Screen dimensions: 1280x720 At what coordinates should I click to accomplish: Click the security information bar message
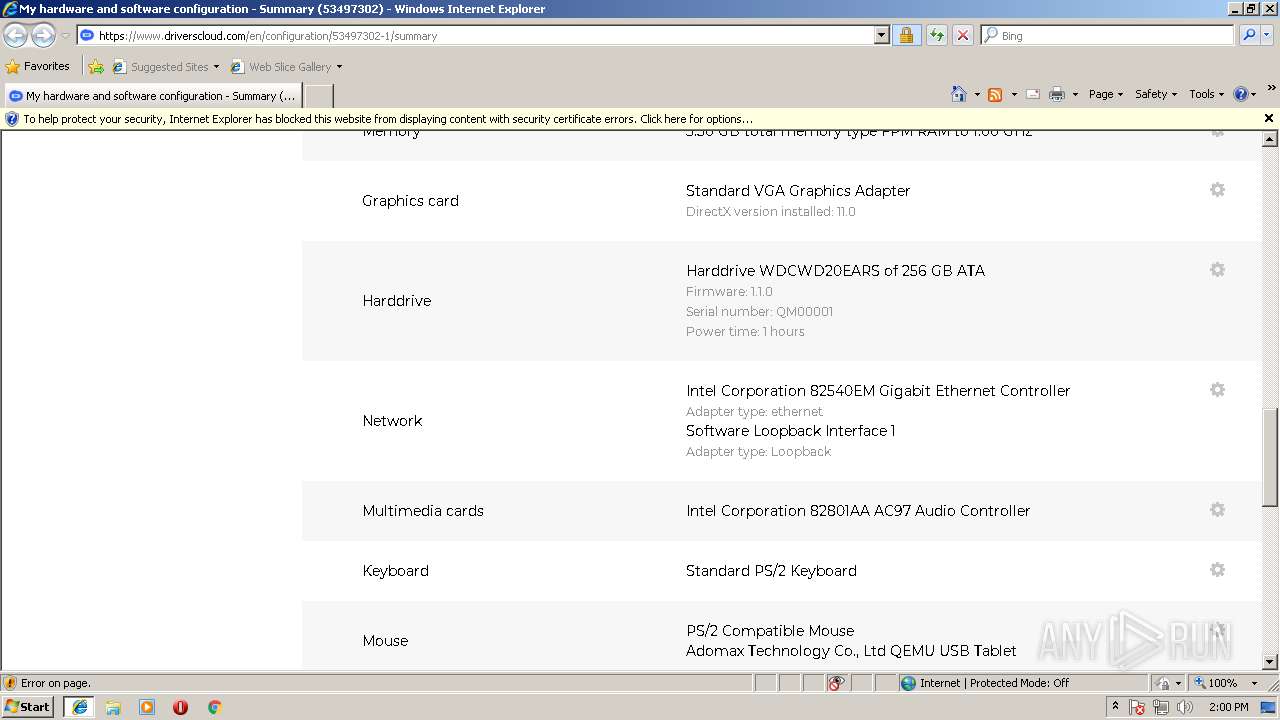coord(388,119)
